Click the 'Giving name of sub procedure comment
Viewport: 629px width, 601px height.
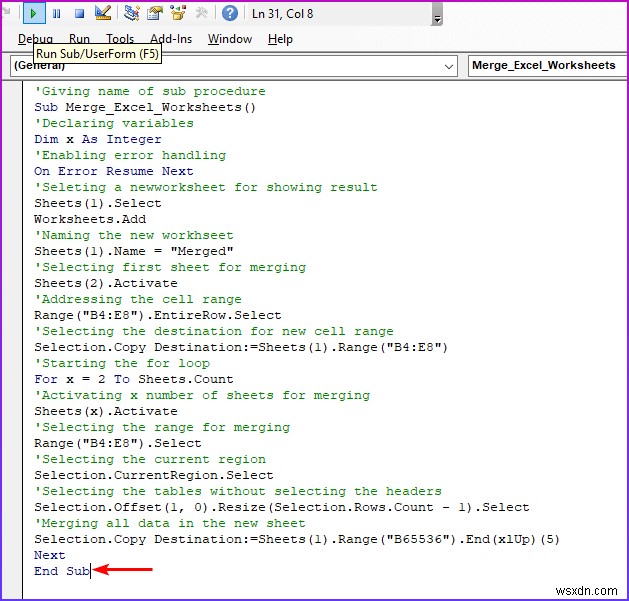click(x=150, y=91)
